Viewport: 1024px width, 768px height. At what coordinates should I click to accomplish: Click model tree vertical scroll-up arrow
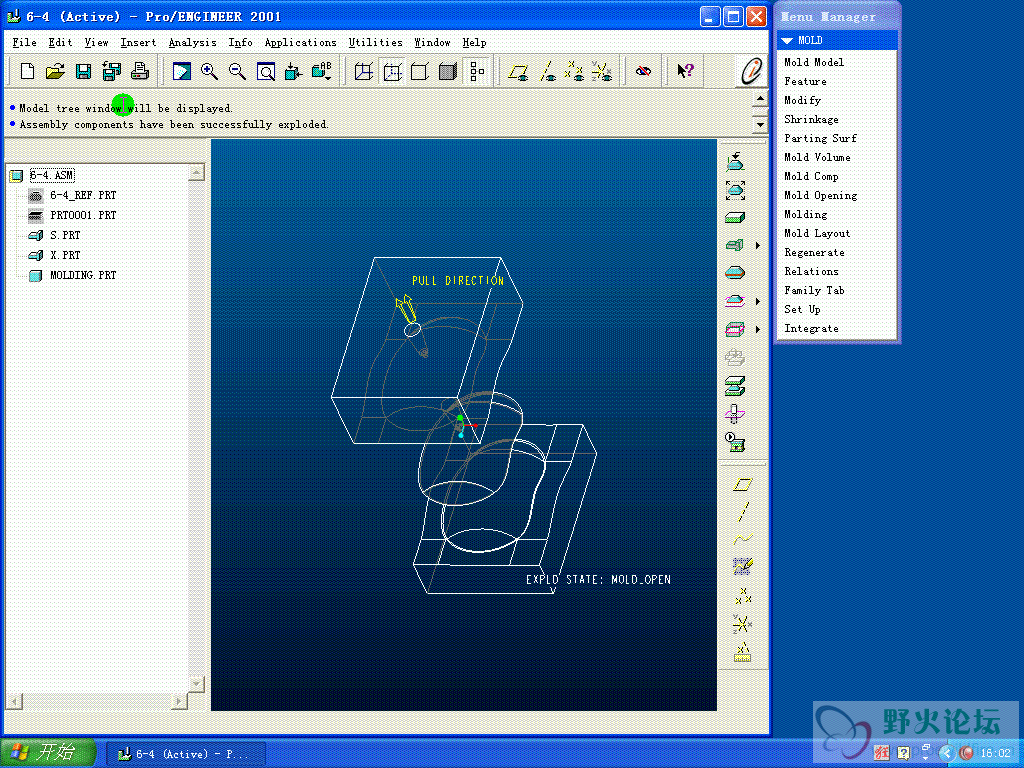(197, 172)
